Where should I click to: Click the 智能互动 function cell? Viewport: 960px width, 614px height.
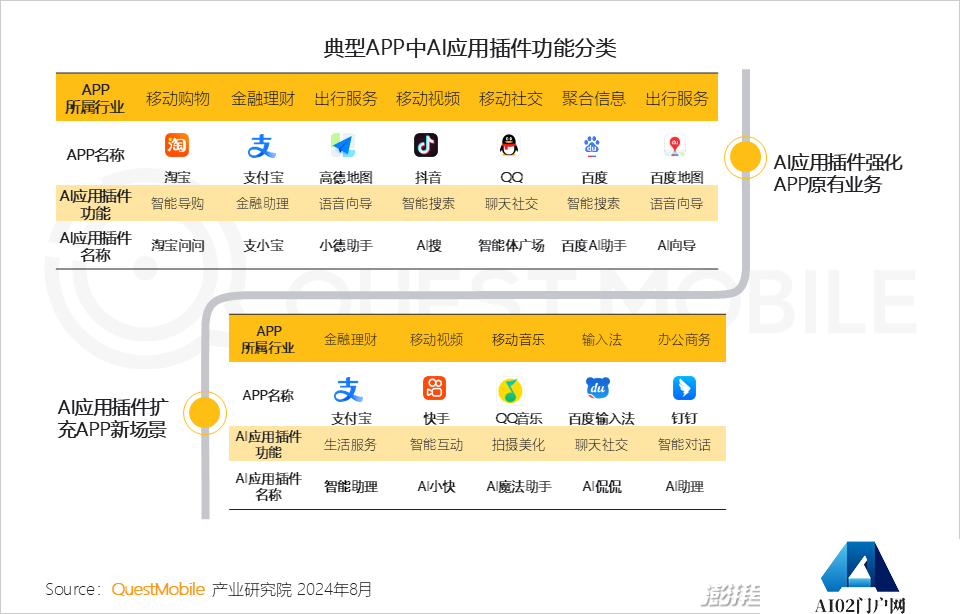[436, 445]
